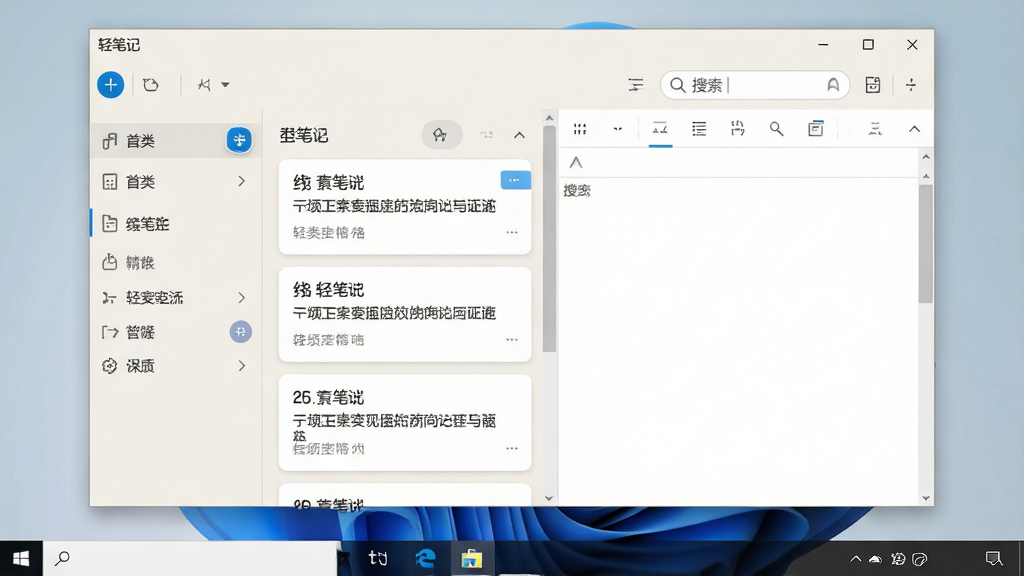Click the editor scrollbar top up arrow
Screen dimensions: 1024x576
[x=925, y=157]
